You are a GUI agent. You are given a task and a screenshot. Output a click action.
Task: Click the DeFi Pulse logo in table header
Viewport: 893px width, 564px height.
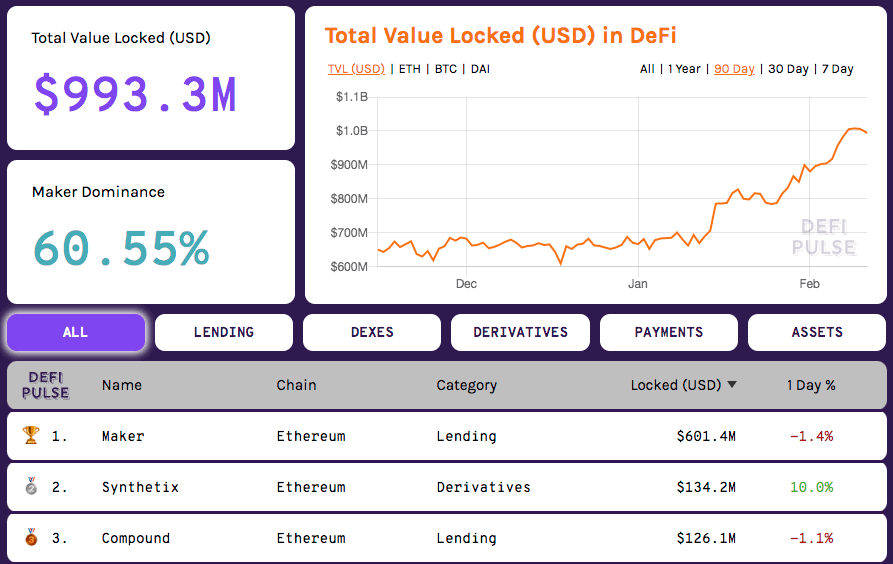[x=45, y=385]
